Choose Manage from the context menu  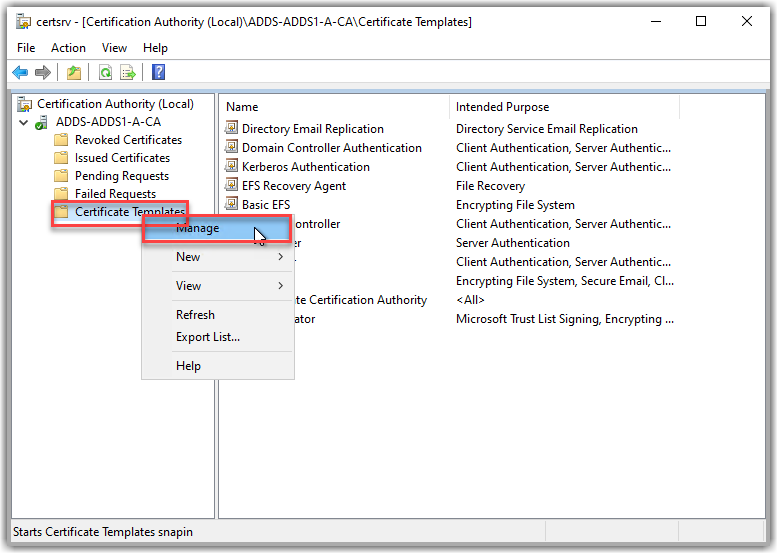coord(217,228)
